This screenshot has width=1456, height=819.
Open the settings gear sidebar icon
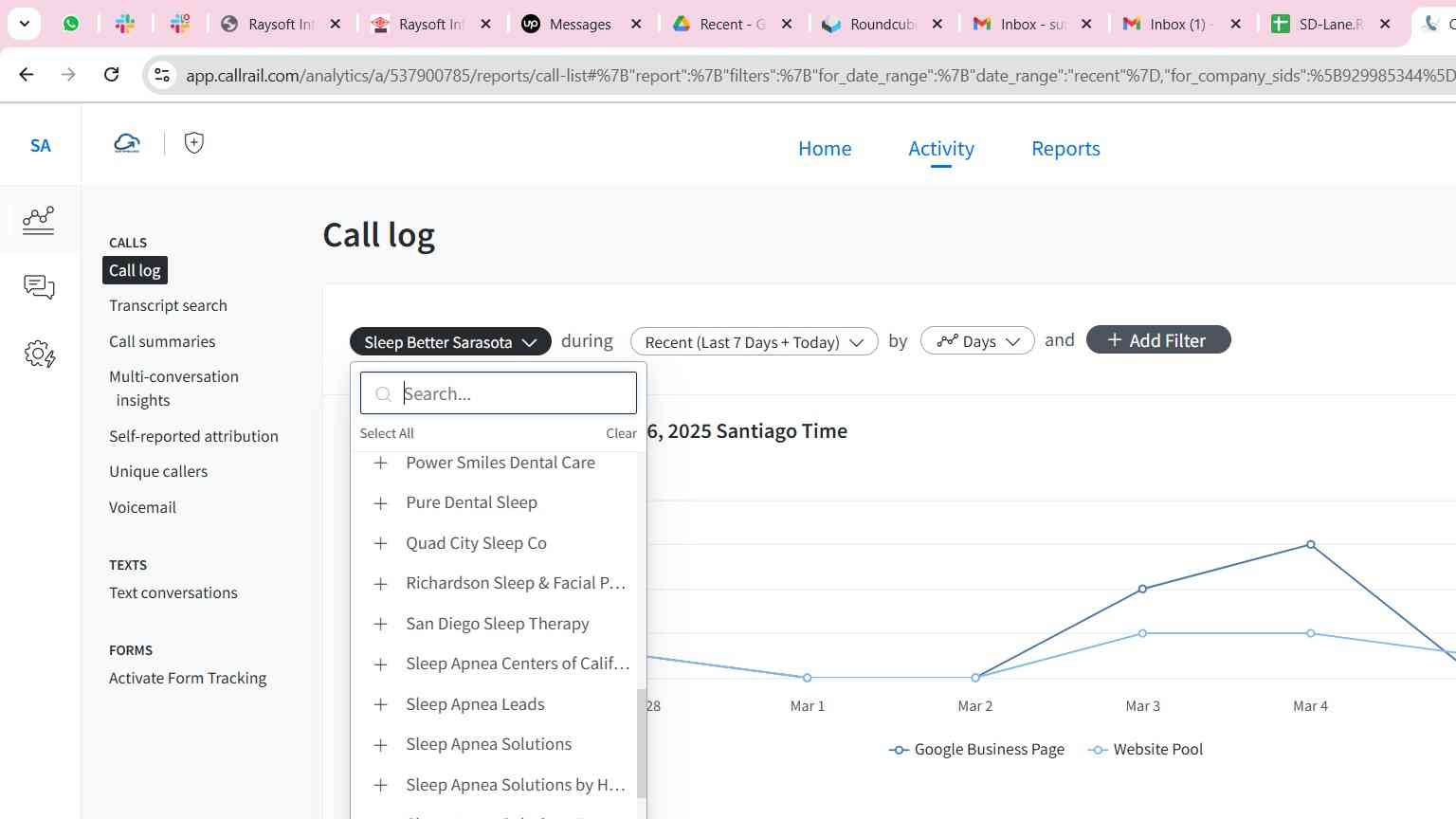(x=39, y=355)
